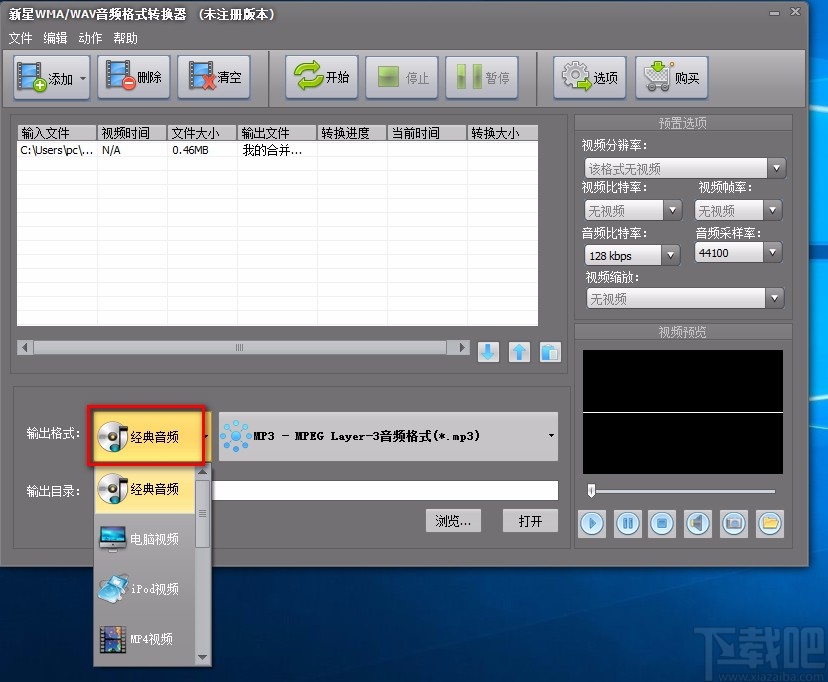Open the 音频比特率 128 kbps dropdown
This screenshot has height=682, width=828.
(x=670, y=255)
